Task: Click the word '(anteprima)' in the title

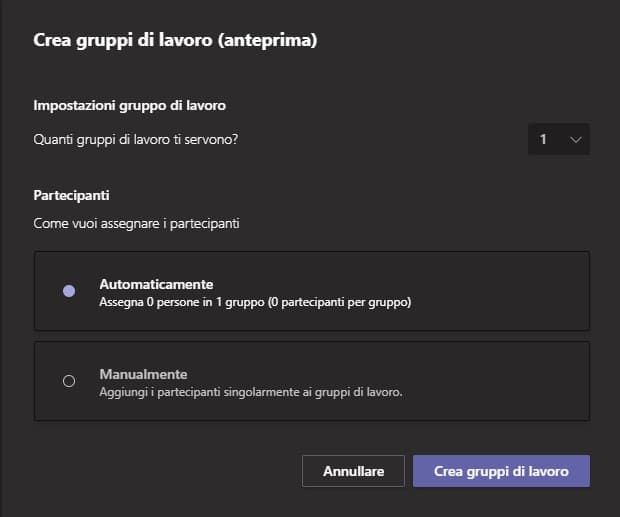Action: [268, 40]
